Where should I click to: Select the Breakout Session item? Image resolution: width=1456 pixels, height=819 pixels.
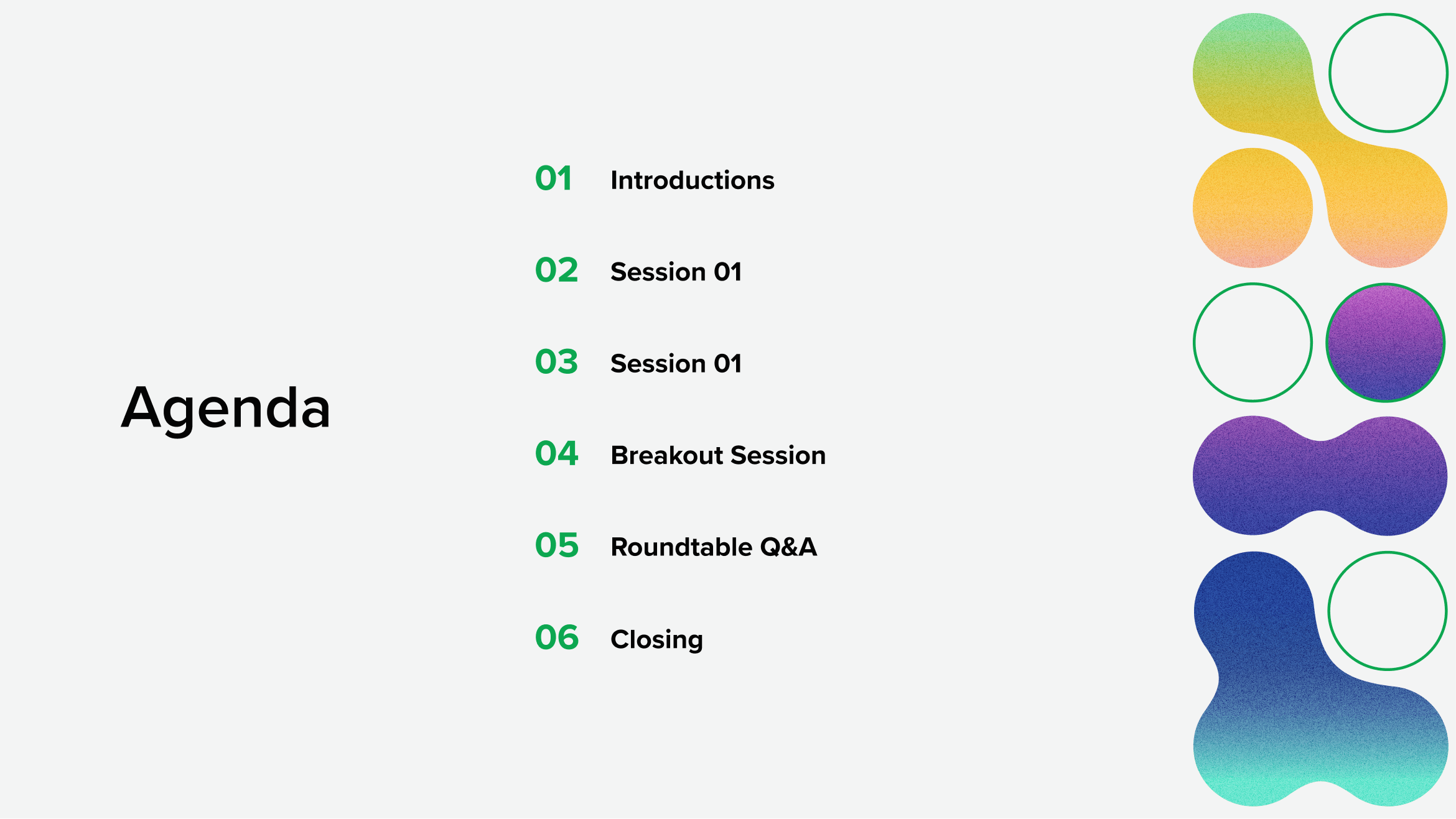[x=719, y=455]
